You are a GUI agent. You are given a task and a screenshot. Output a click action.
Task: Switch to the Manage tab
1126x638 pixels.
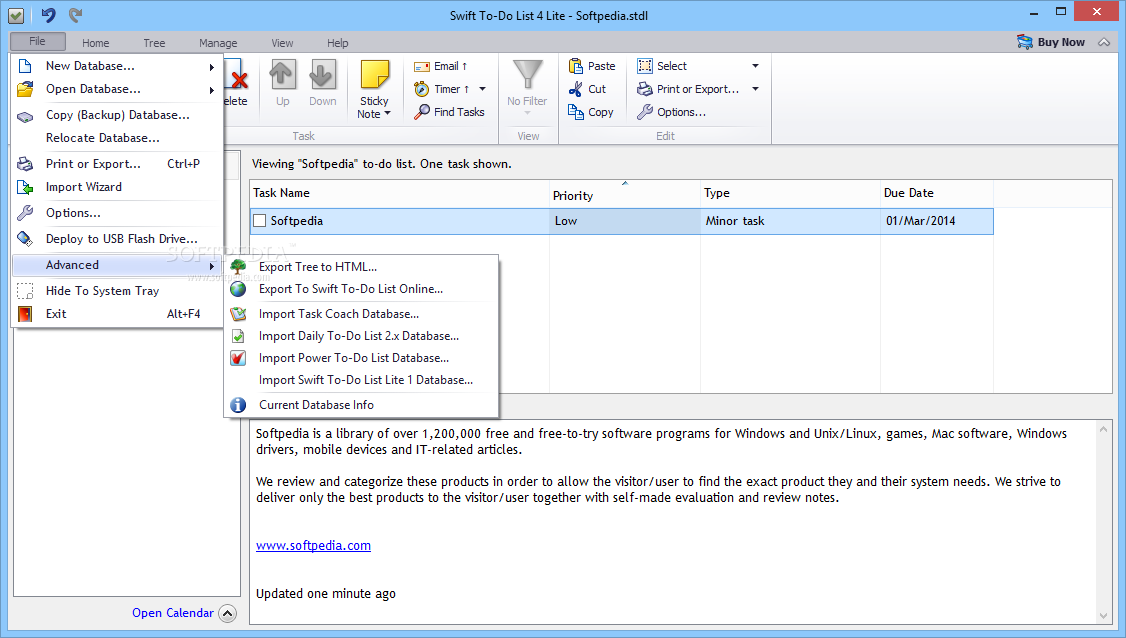pos(218,43)
